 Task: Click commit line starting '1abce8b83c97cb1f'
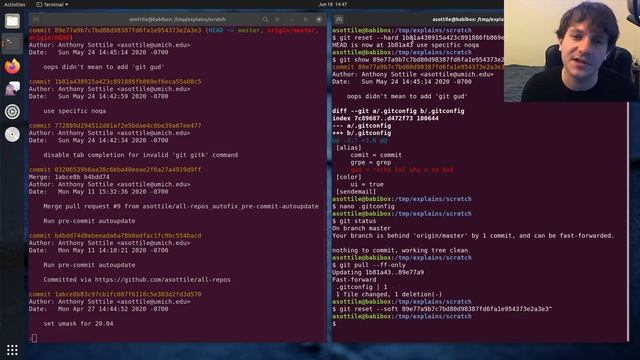(115, 294)
